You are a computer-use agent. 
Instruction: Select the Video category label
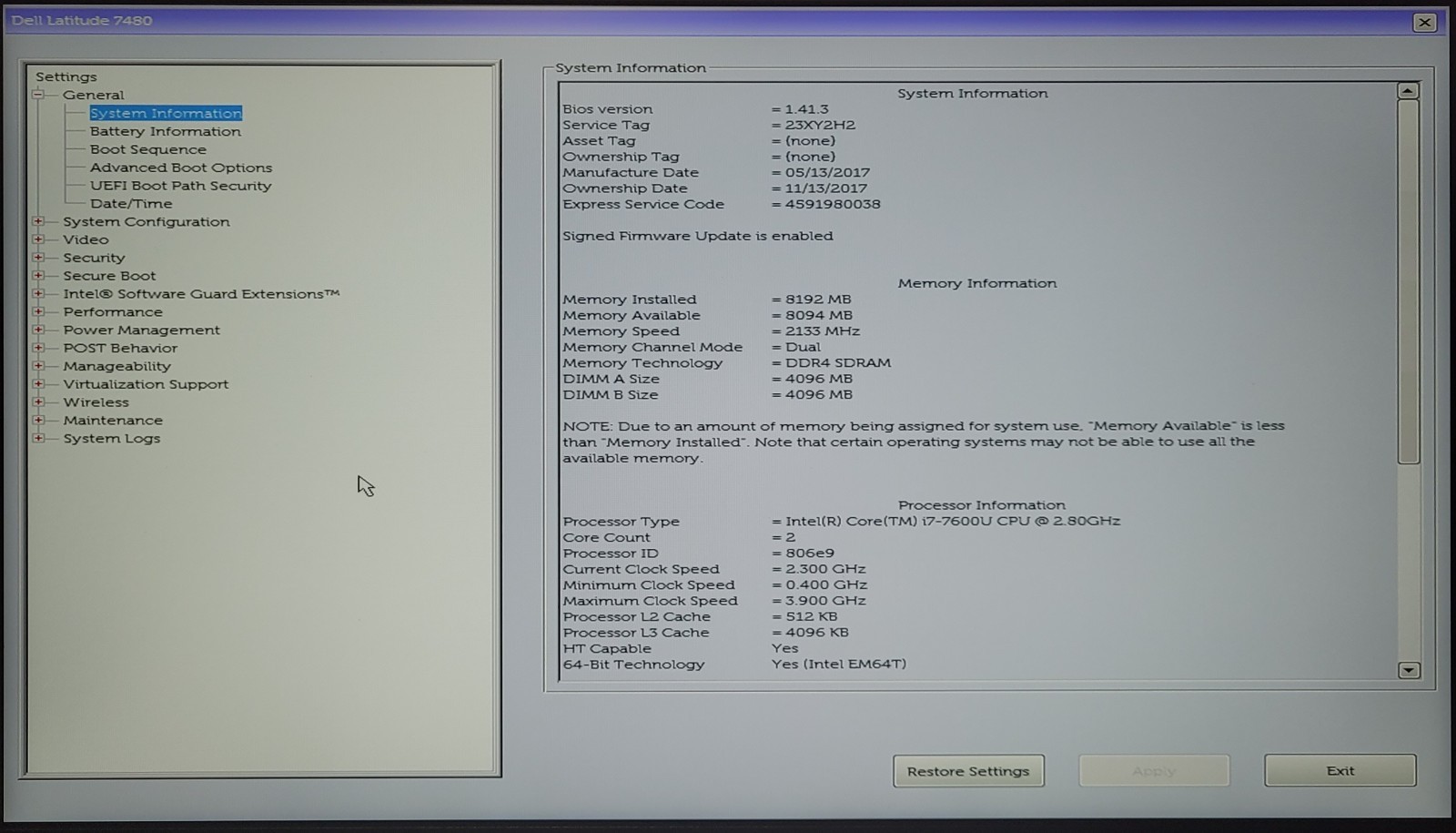coord(86,239)
